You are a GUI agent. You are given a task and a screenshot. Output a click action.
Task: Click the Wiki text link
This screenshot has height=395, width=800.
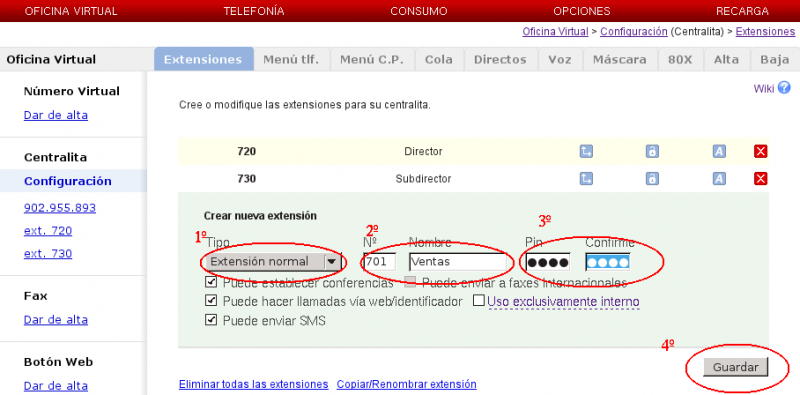(764, 89)
